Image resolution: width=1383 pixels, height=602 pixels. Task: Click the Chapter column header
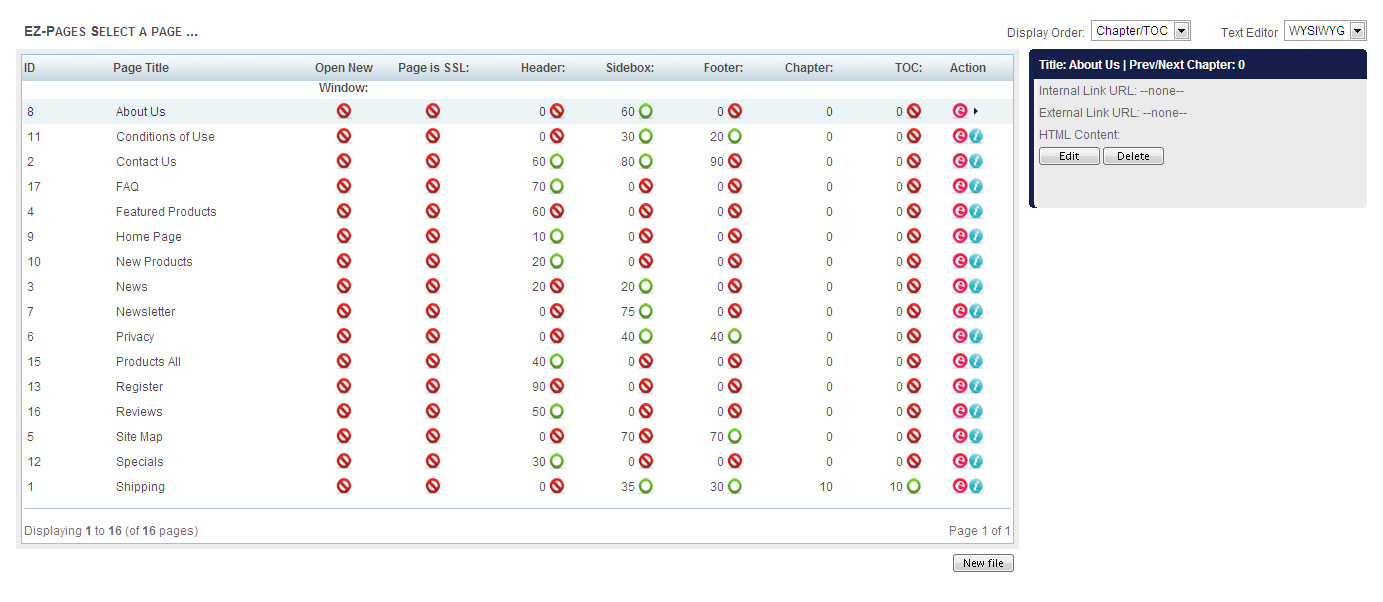tap(809, 68)
